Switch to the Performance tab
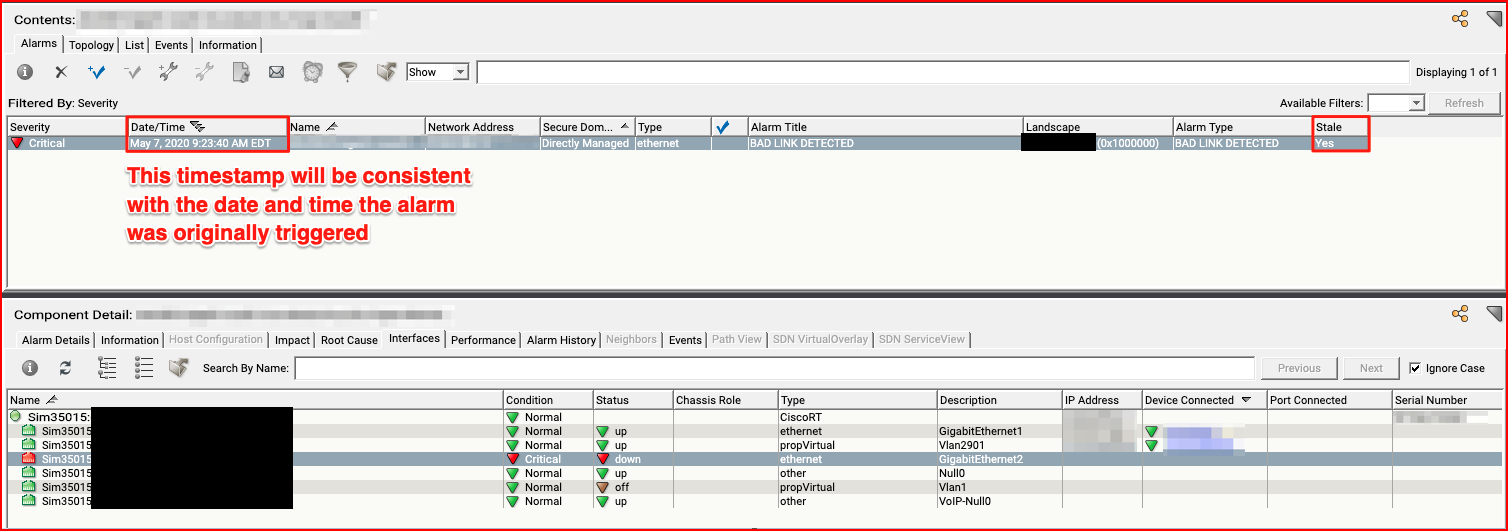The width and height of the screenshot is (1508, 531). [483, 340]
